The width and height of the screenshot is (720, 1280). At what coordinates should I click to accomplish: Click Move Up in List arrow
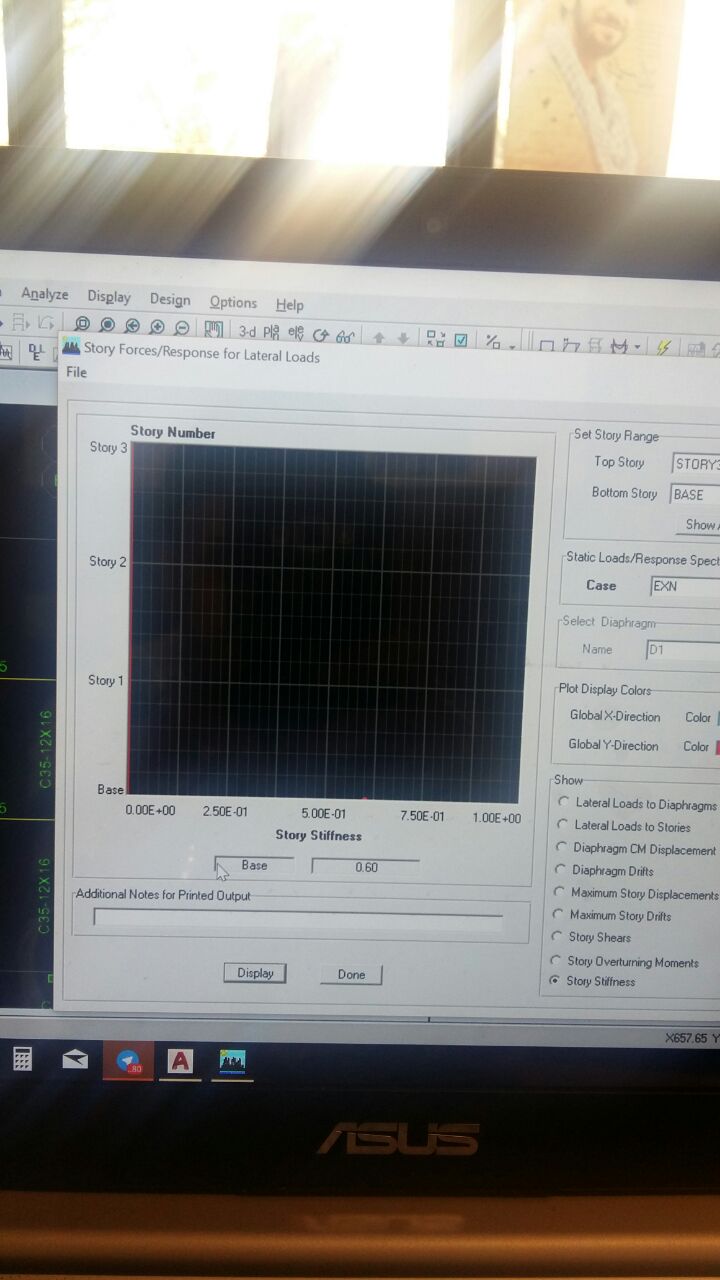click(x=379, y=338)
